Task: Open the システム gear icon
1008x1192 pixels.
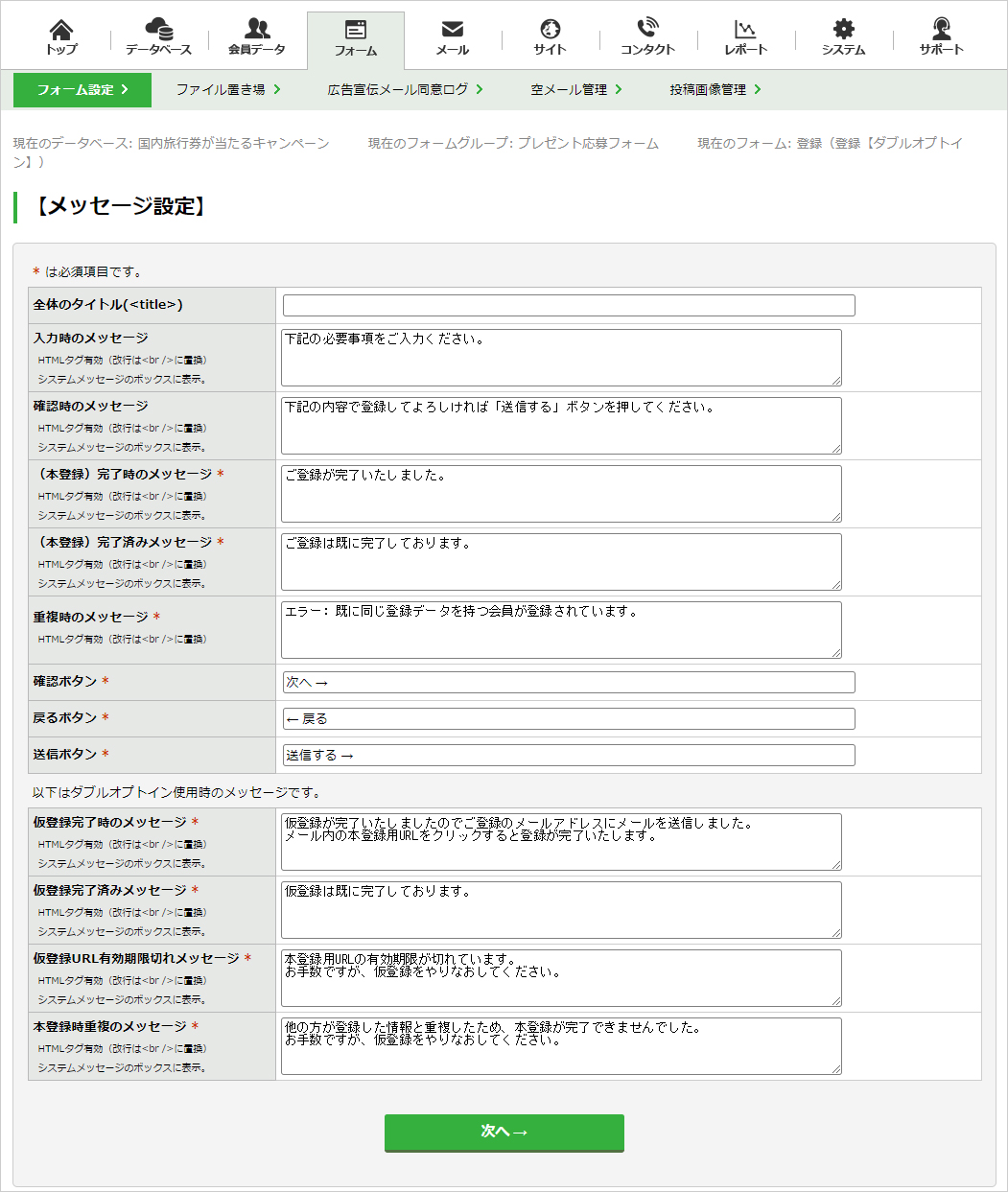Action: click(844, 38)
